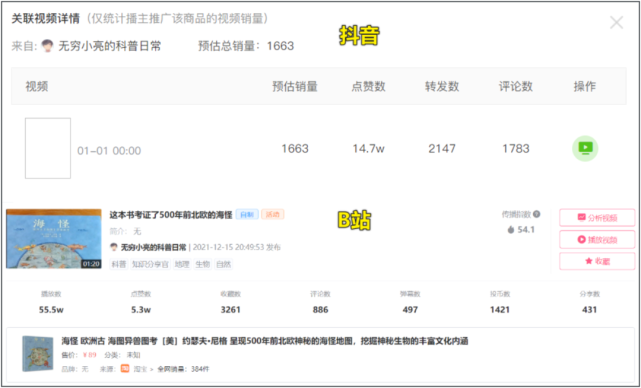Click the 收藏 favorite button

point(597,261)
